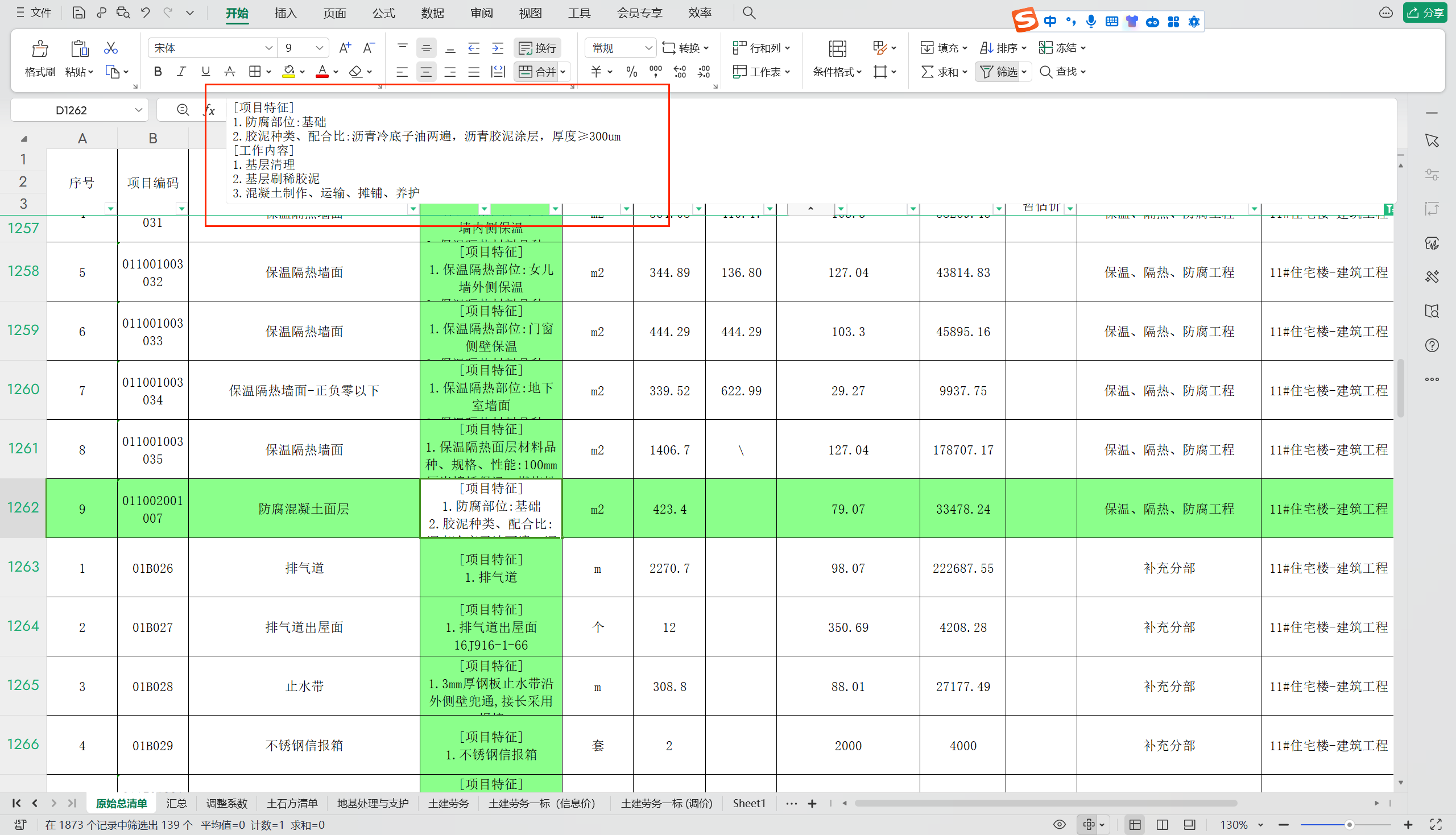Viewport: 1456px width, 835px height.
Task: Open the 土石方清单 sheet tab
Action: coord(292,804)
